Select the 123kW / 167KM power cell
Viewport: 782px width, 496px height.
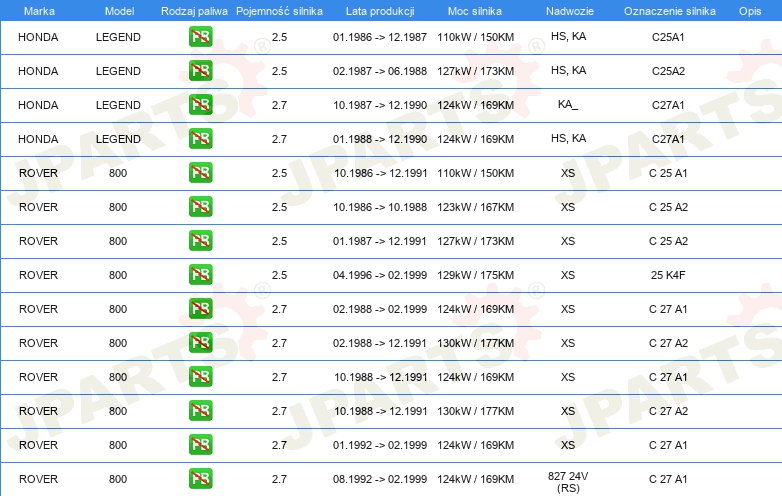pyautogui.click(x=475, y=207)
